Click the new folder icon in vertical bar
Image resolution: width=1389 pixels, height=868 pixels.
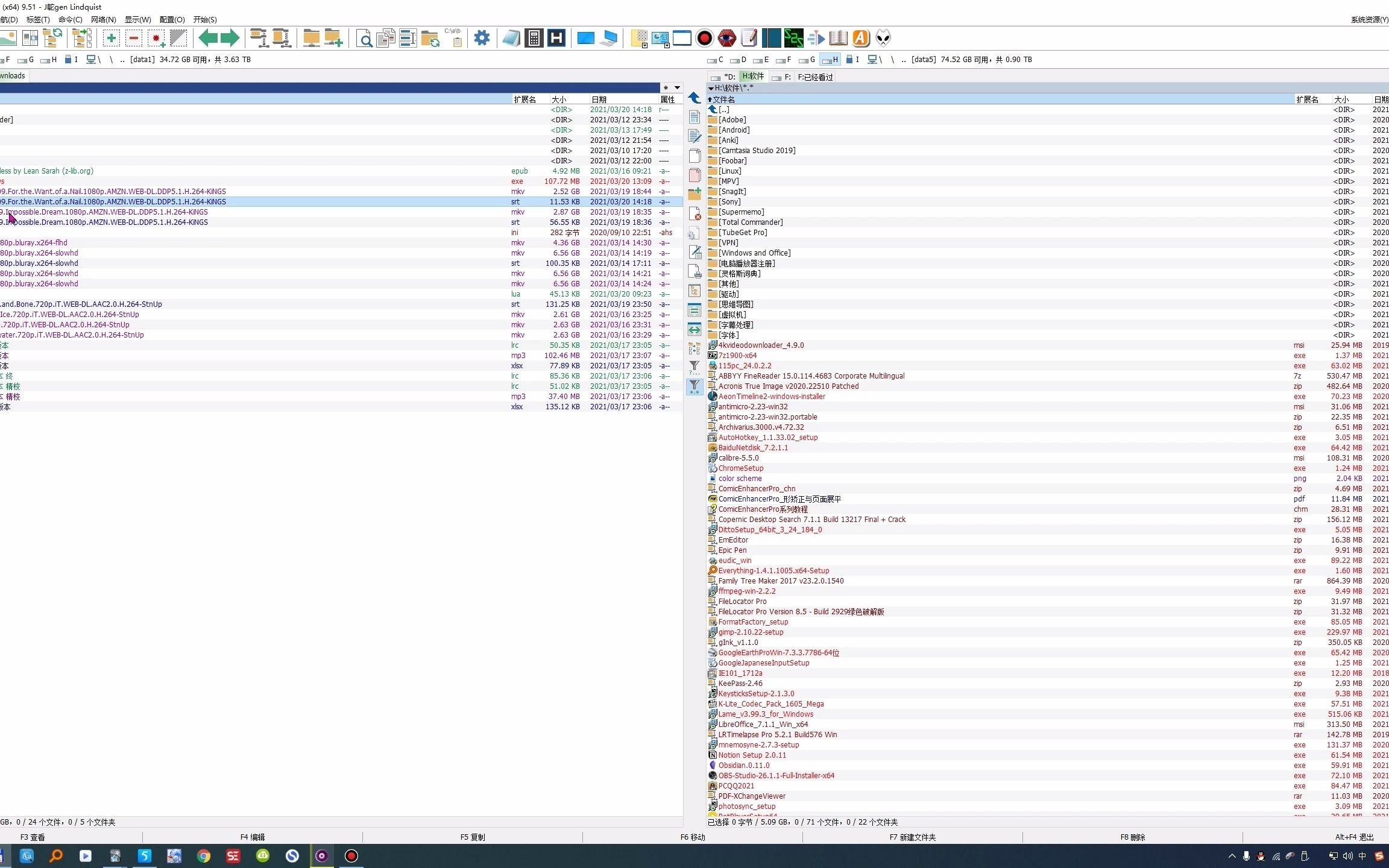tap(694, 193)
